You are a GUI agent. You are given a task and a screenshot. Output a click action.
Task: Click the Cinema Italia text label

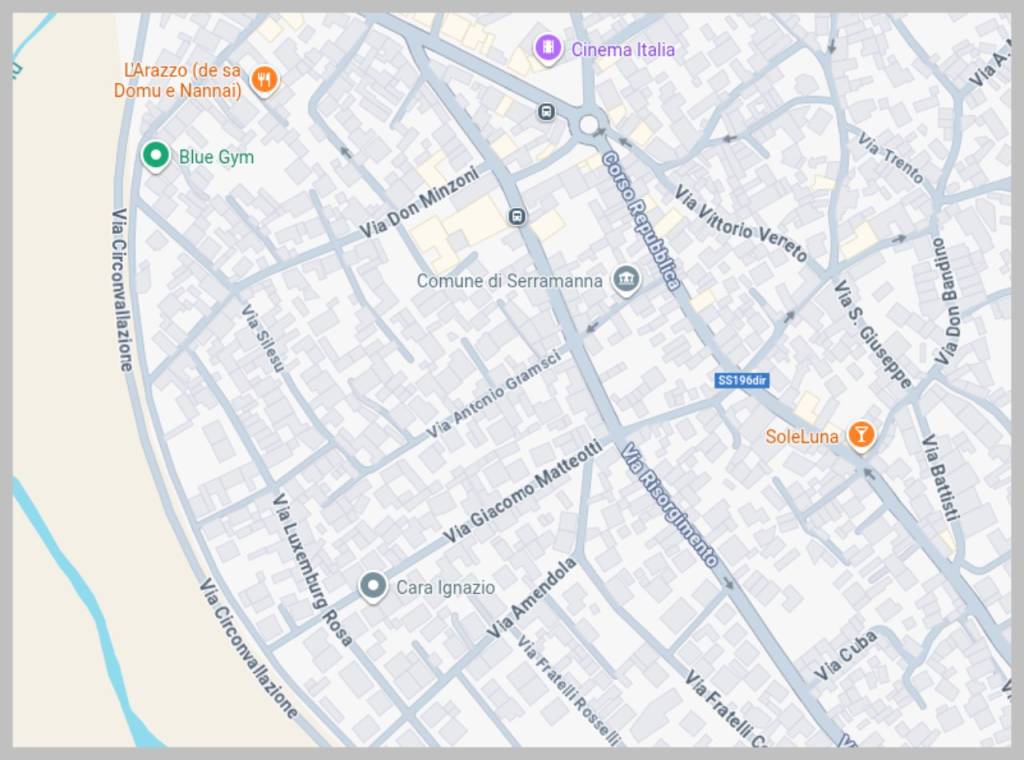coord(623,49)
